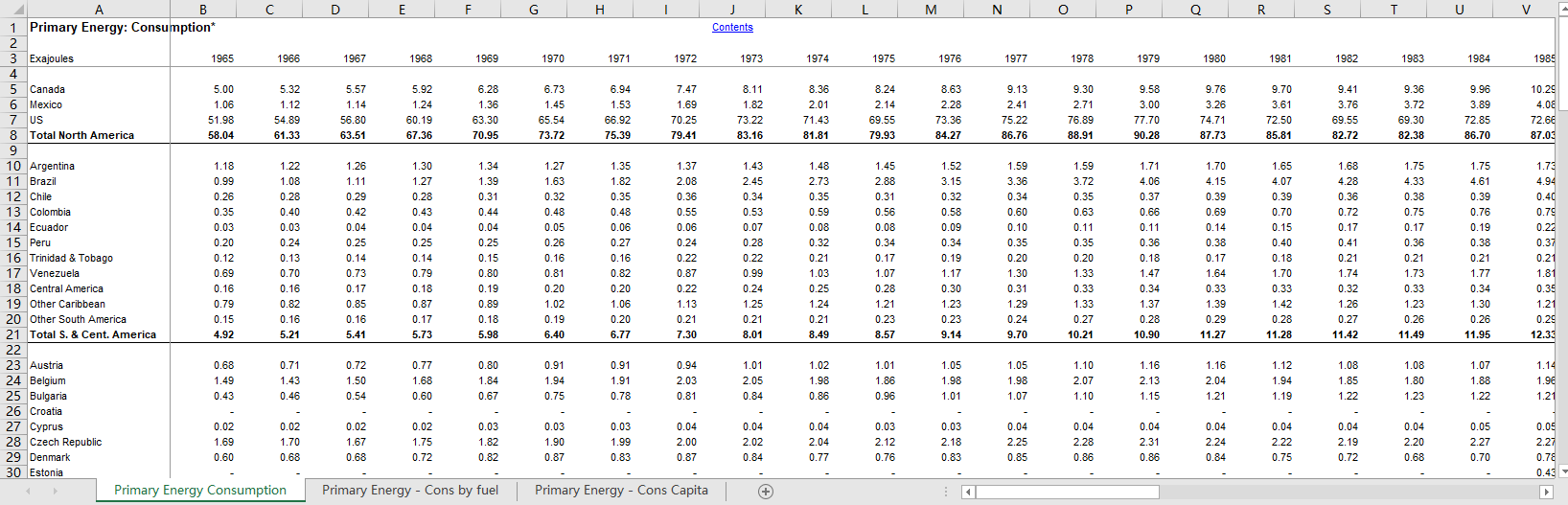Select column U header
This screenshot has height=505, width=1568.
pos(1460,10)
